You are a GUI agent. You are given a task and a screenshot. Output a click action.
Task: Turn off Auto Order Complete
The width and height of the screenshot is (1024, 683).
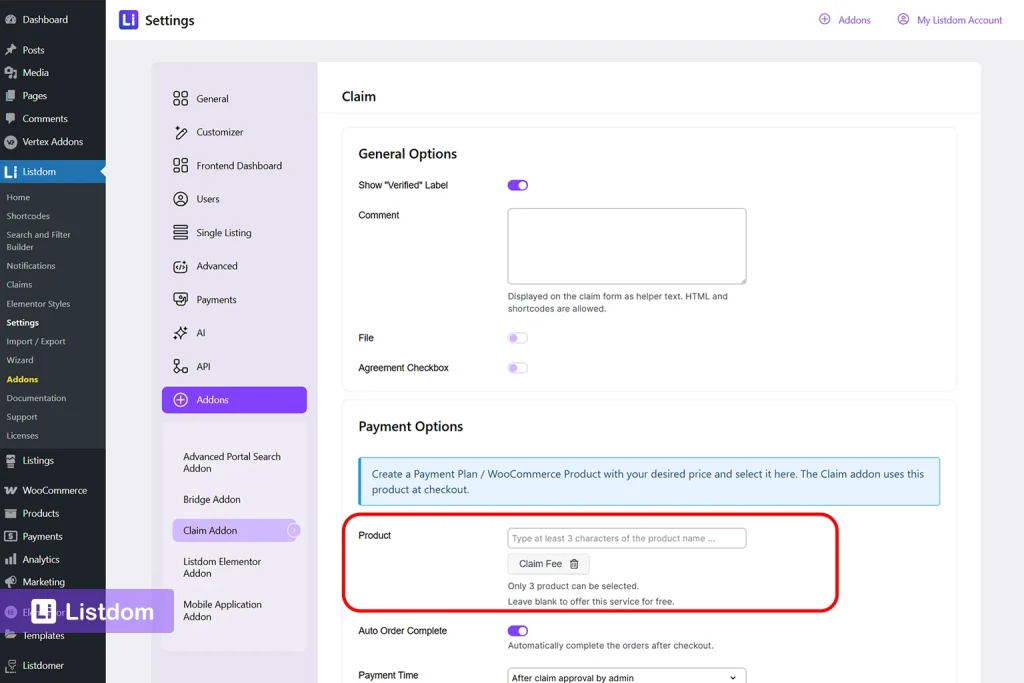[x=517, y=631]
